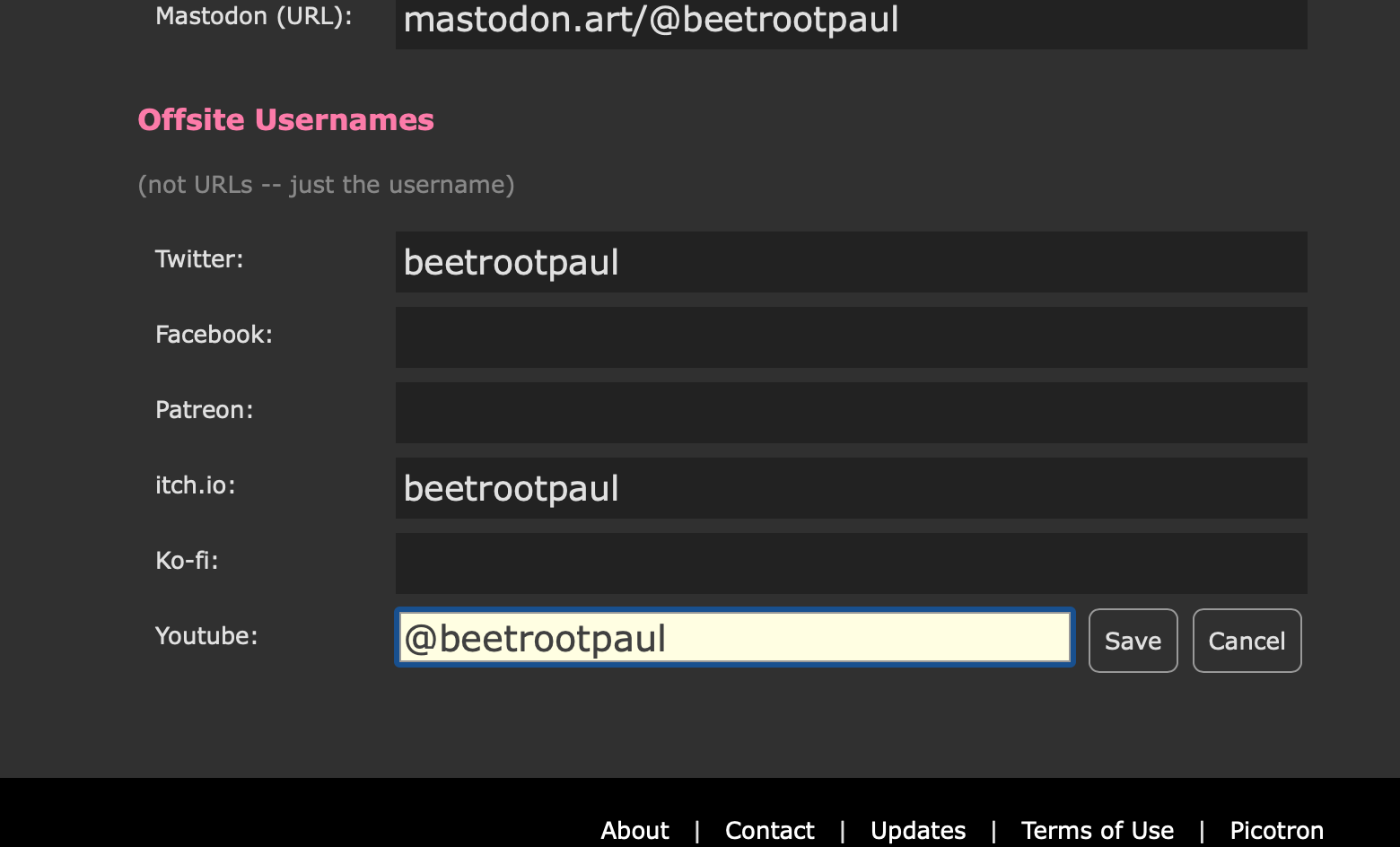This screenshot has height=847, width=1400.
Task: Click the Mastodon (URL): label
Action: click(x=254, y=16)
